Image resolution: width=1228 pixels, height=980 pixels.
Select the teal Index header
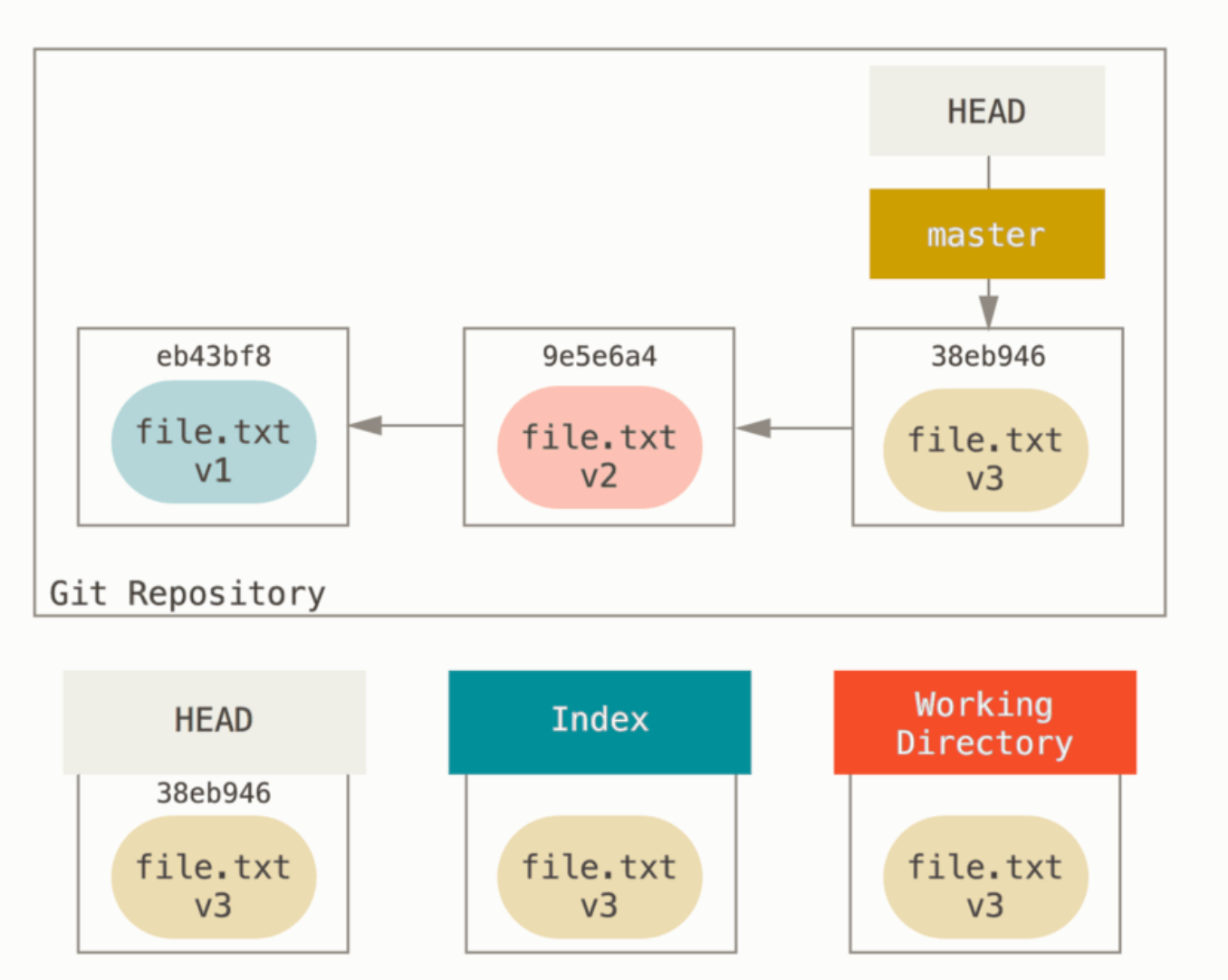click(x=599, y=721)
